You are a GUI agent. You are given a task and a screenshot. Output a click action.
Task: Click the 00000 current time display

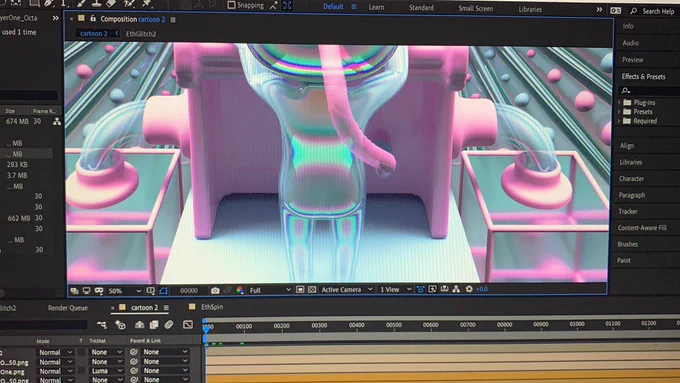pyautogui.click(x=189, y=291)
